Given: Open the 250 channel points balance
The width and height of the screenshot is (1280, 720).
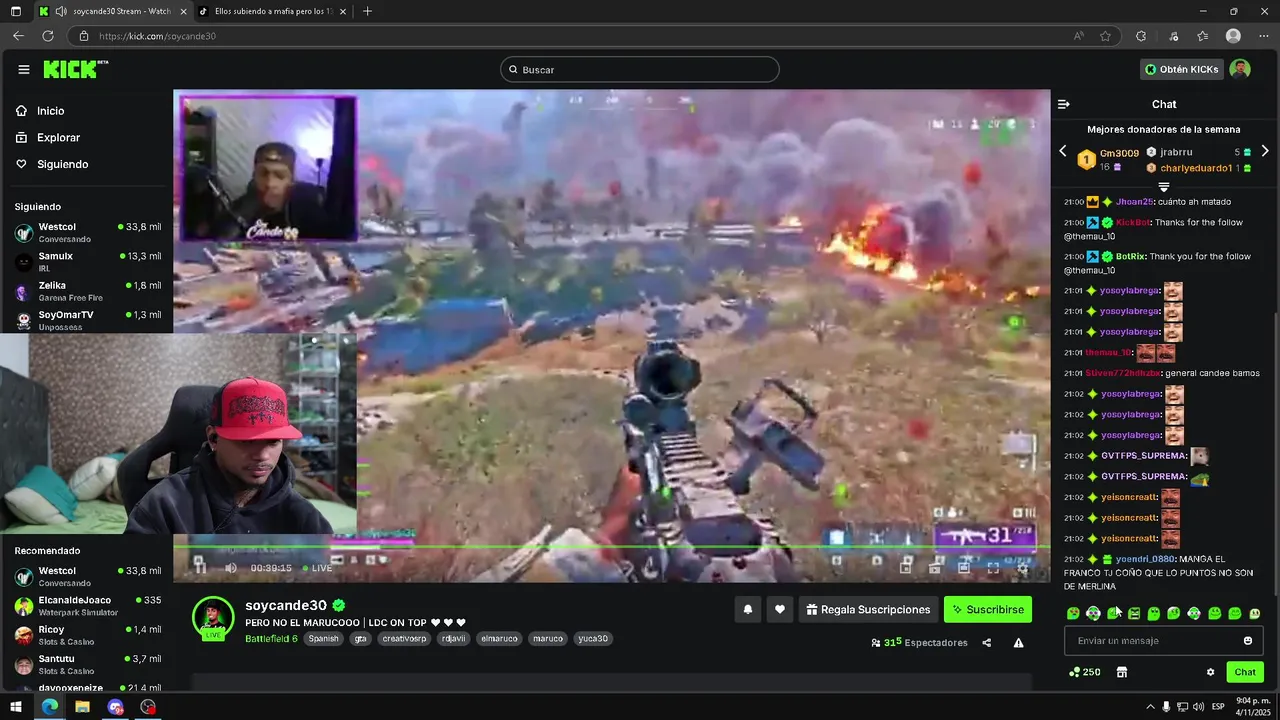Looking at the screenshot, I should [1085, 672].
